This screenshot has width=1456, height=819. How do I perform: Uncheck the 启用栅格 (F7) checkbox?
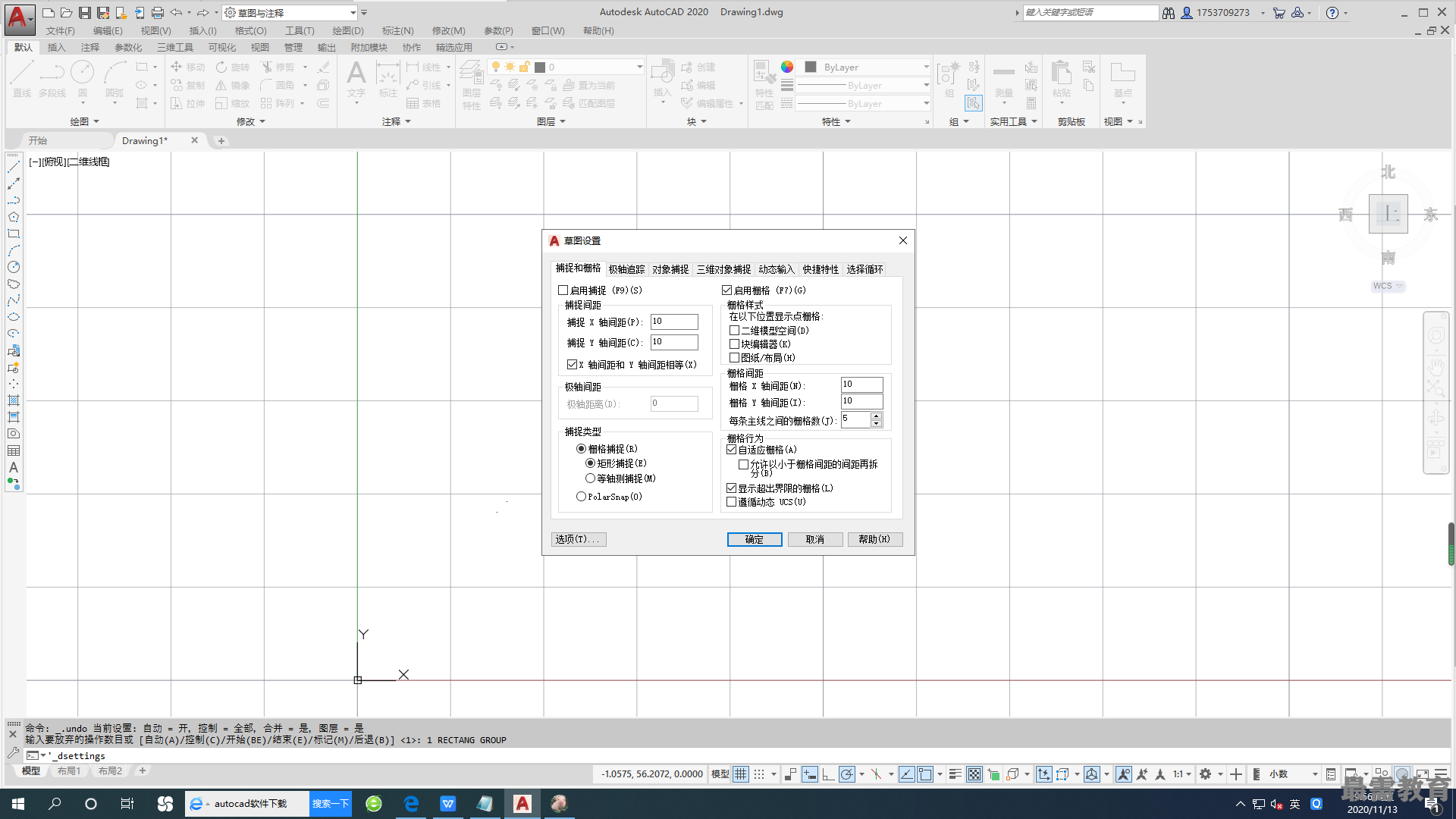coord(726,290)
